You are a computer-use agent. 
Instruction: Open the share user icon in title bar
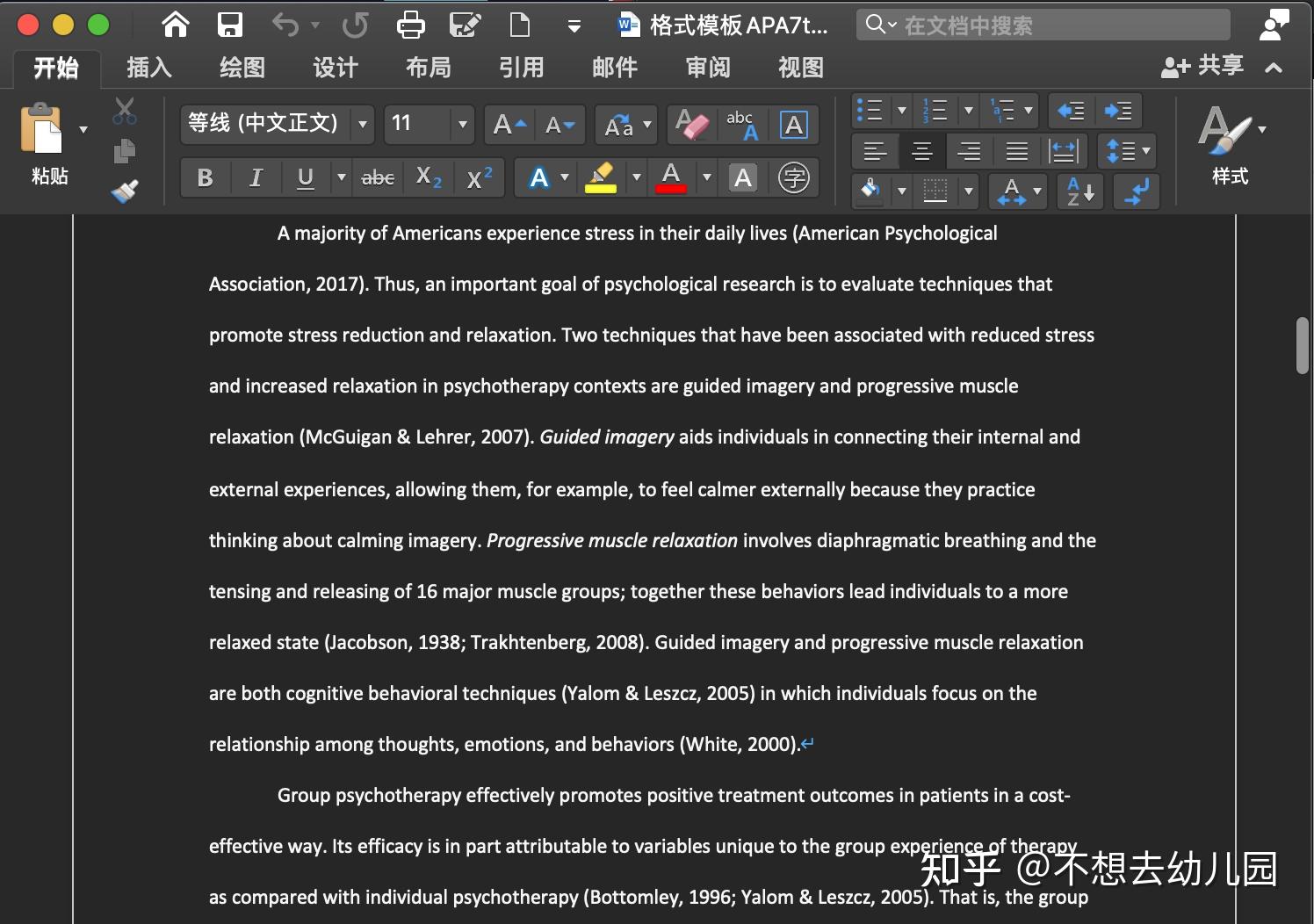[x=1274, y=25]
